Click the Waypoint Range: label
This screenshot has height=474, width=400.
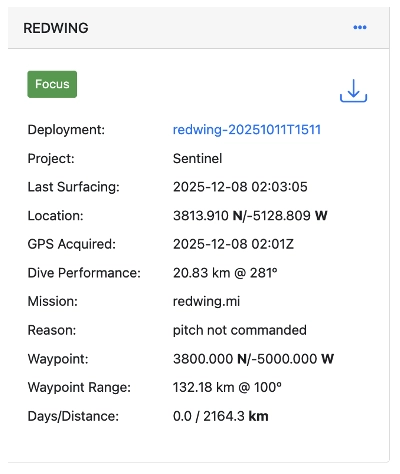click(x=79, y=388)
